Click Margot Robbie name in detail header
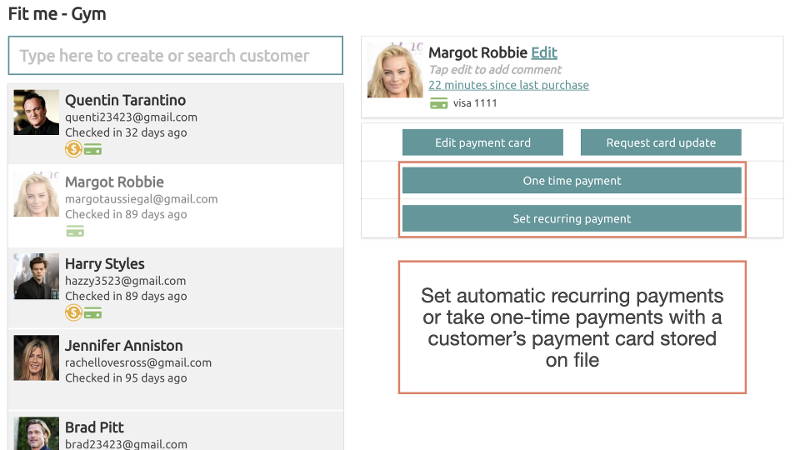The width and height of the screenshot is (800, 450). 478,53
